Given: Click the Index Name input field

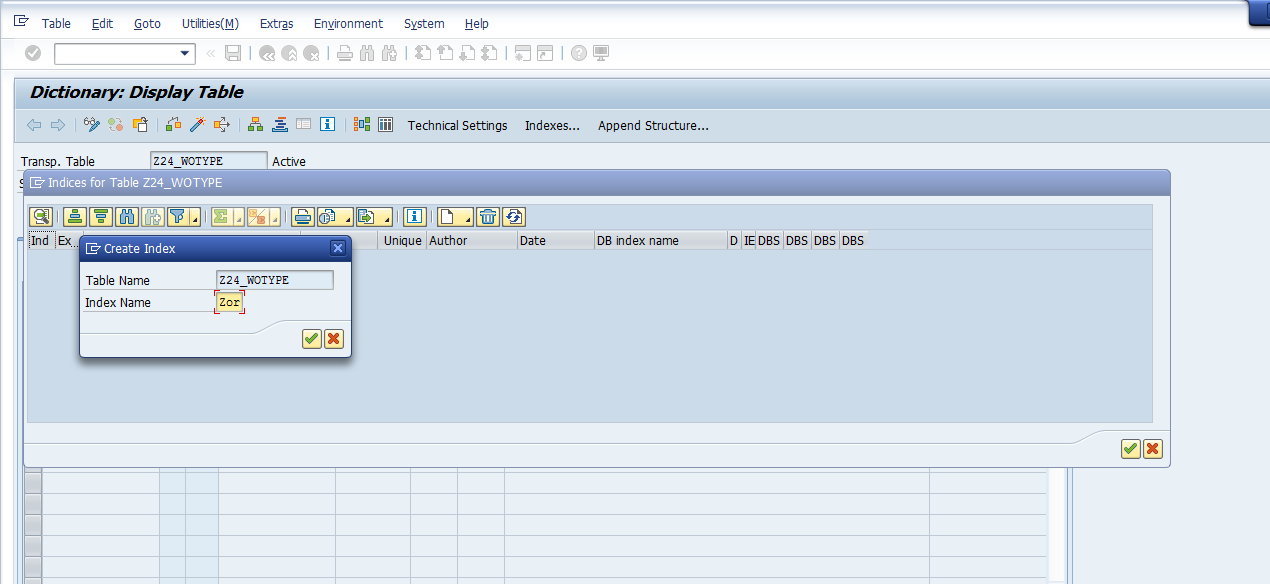Looking at the screenshot, I should pos(230,302).
